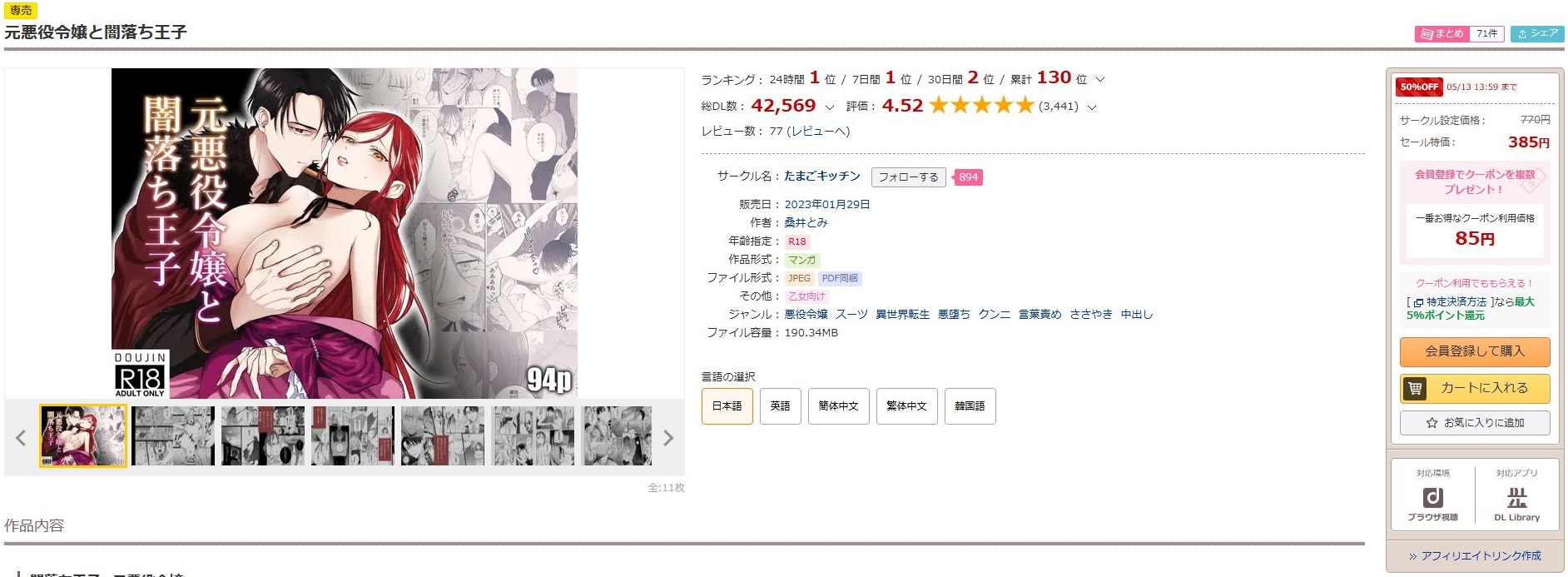Select the second preview thumbnail
1568x577 pixels.
[x=173, y=436]
